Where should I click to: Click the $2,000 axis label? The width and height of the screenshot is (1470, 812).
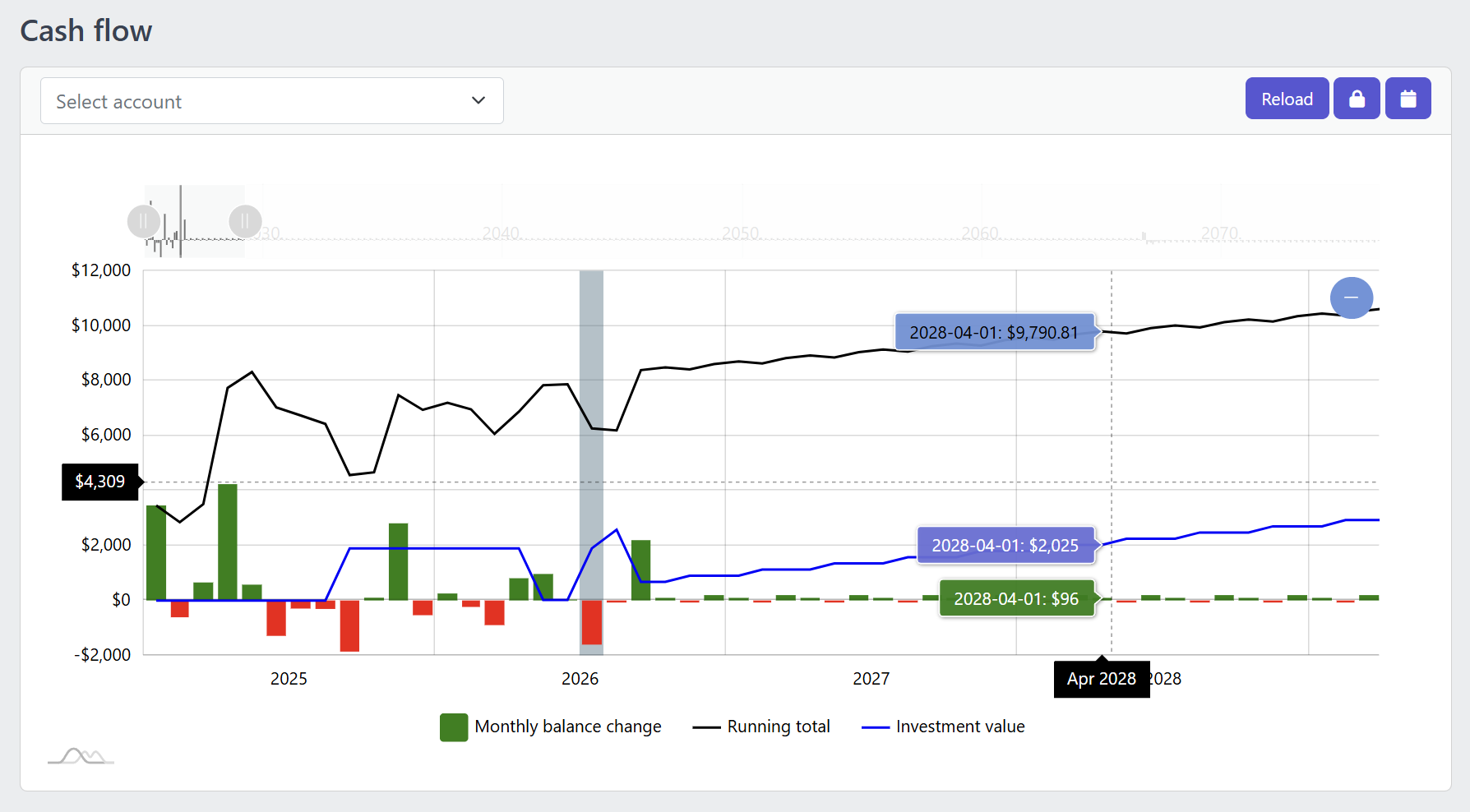(x=106, y=545)
